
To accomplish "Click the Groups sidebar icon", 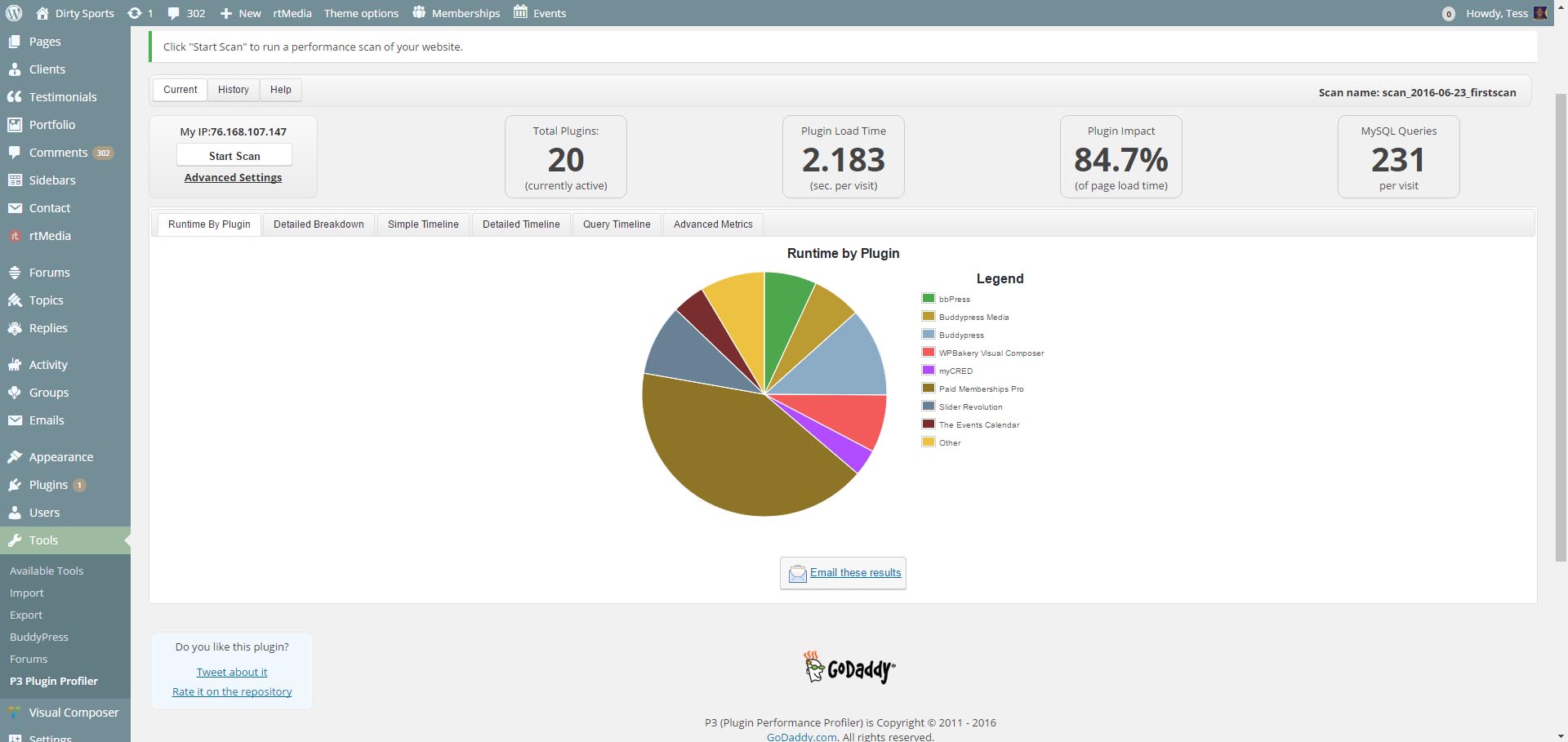I will tap(15, 393).
